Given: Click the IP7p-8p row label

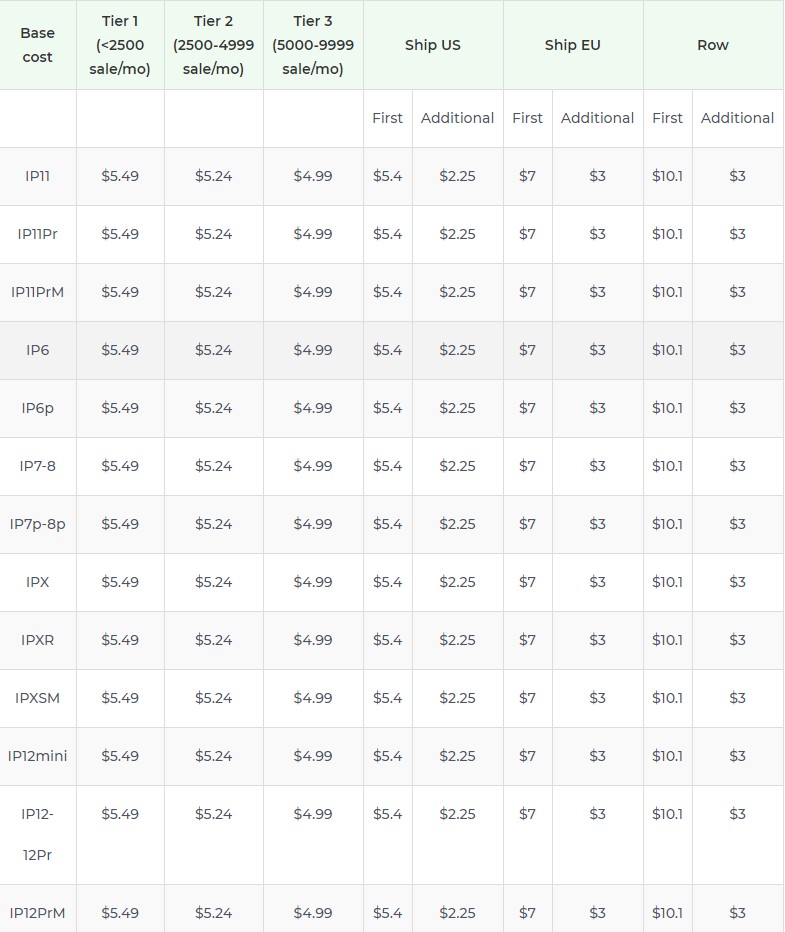Looking at the screenshot, I should coord(37,524).
